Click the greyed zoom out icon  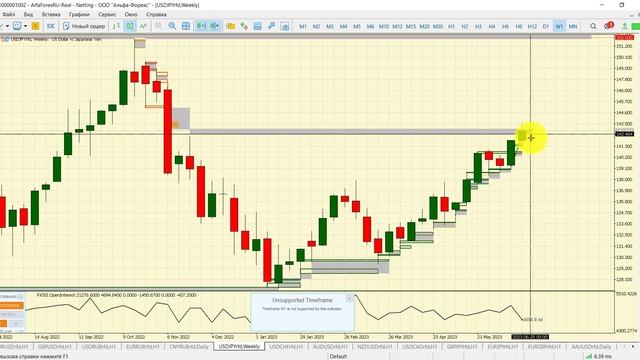158,26
